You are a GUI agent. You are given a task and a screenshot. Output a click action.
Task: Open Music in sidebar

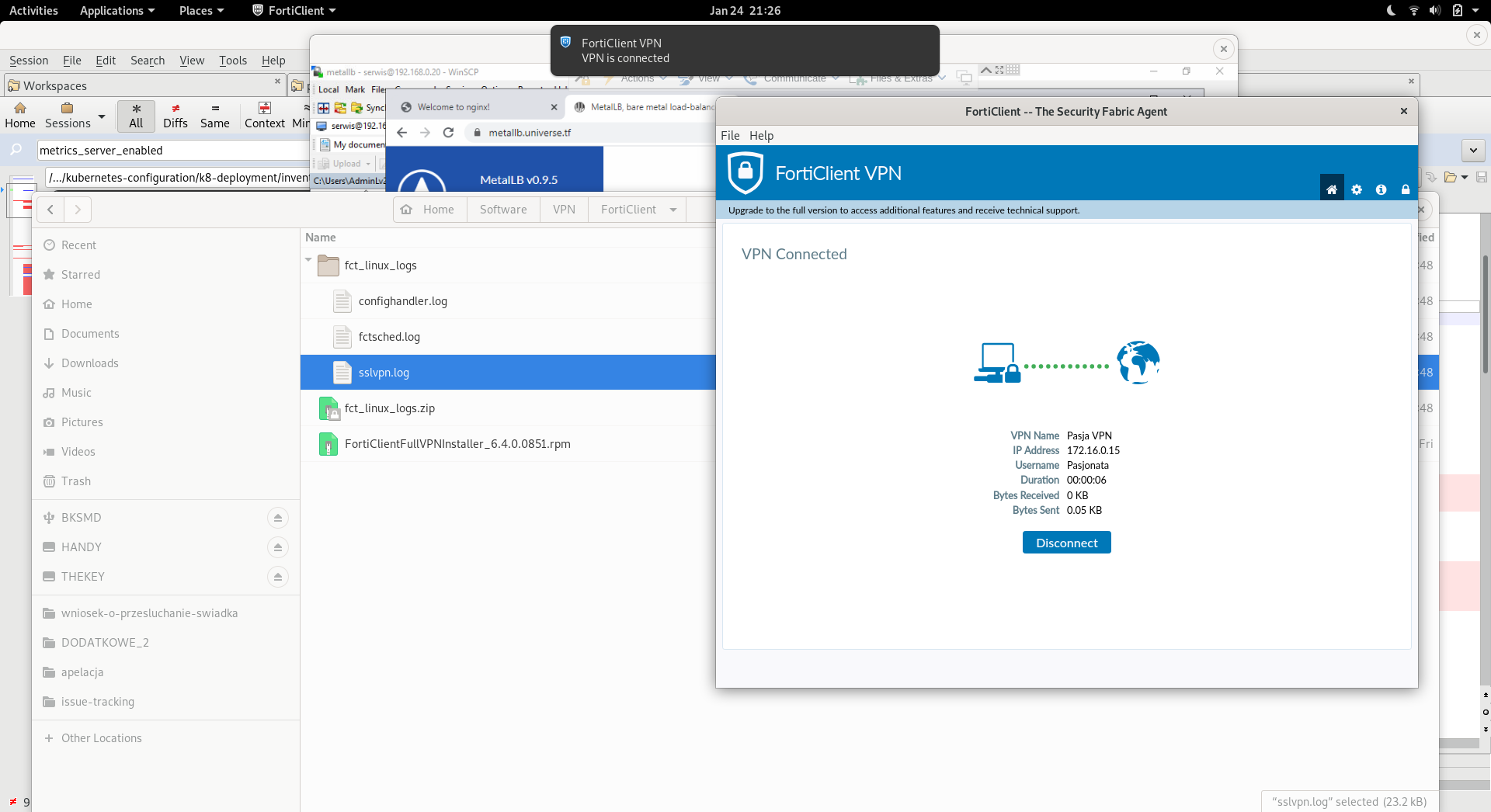coord(165,393)
